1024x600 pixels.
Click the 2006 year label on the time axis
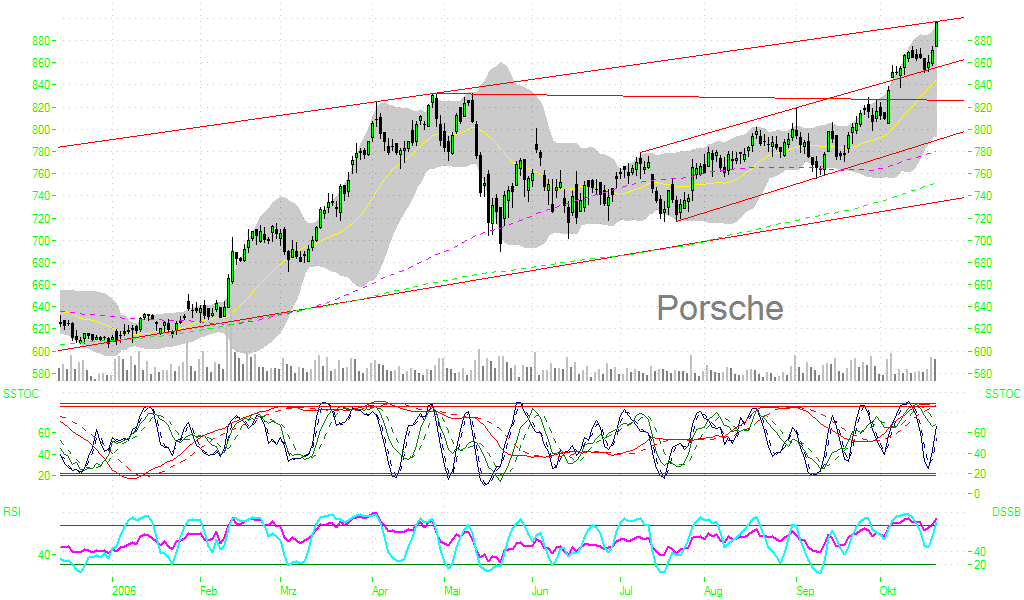124,591
